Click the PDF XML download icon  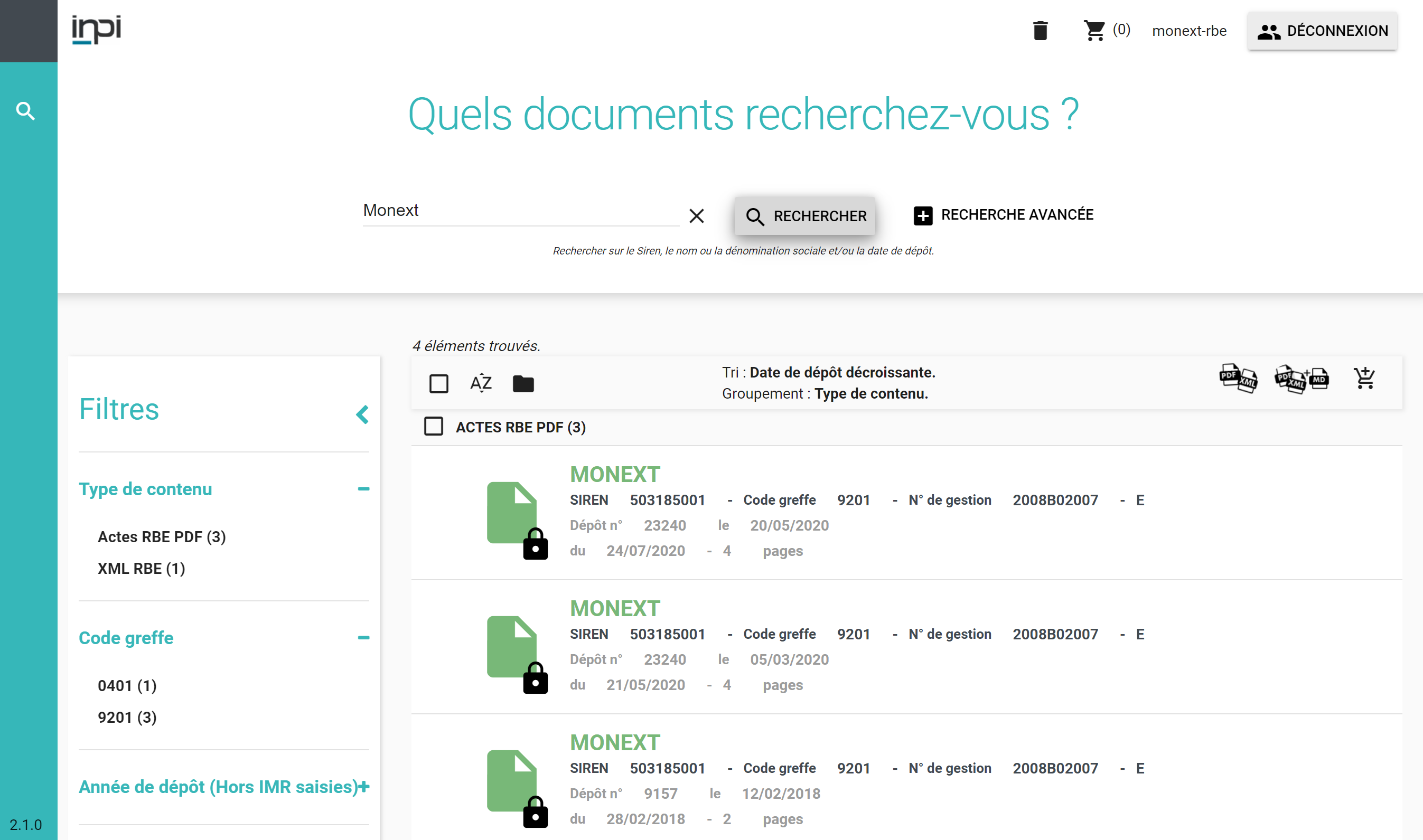coord(1238,378)
